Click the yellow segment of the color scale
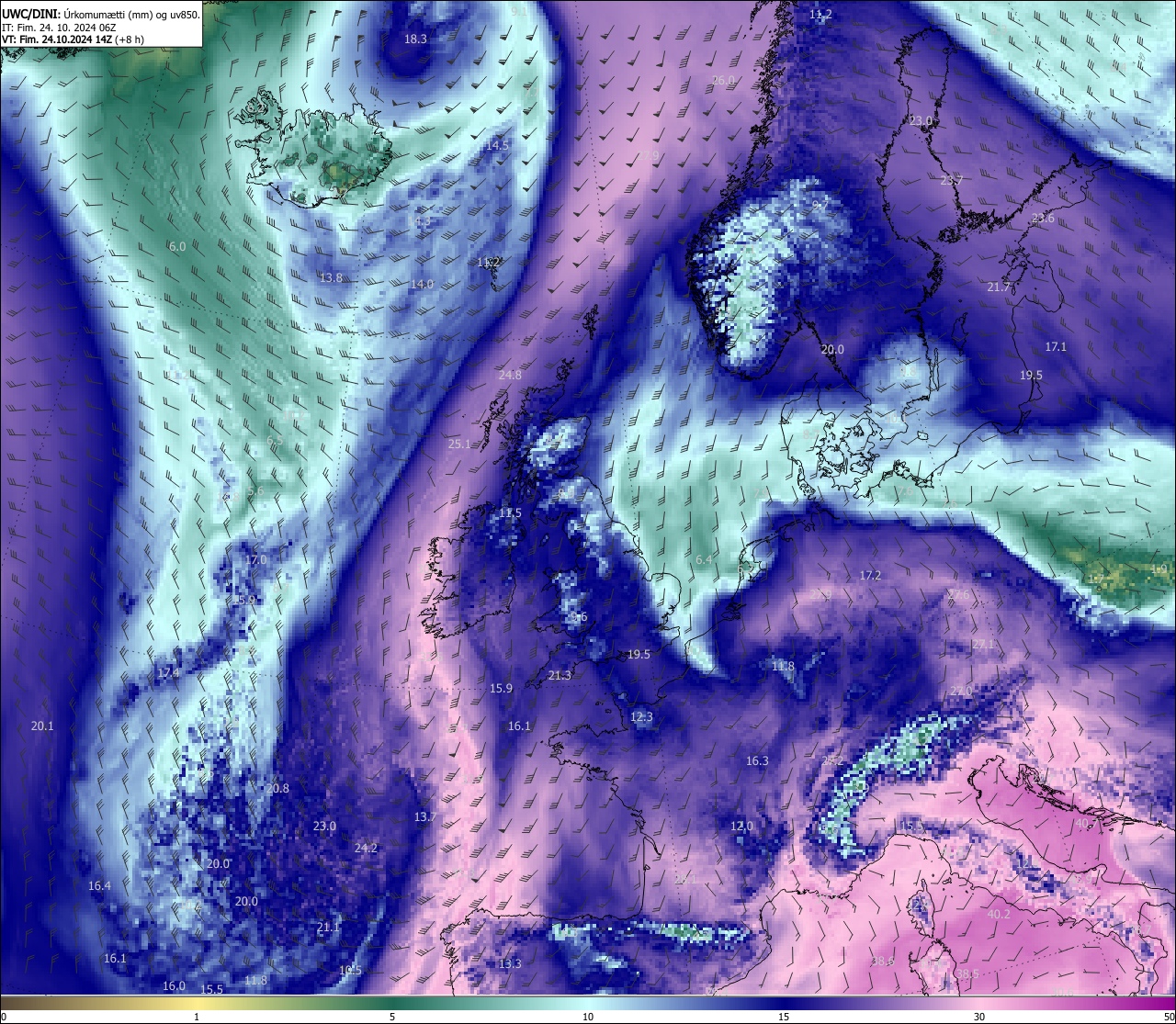Image resolution: width=1176 pixels, height=1024 pixels. coord(198,1003)
